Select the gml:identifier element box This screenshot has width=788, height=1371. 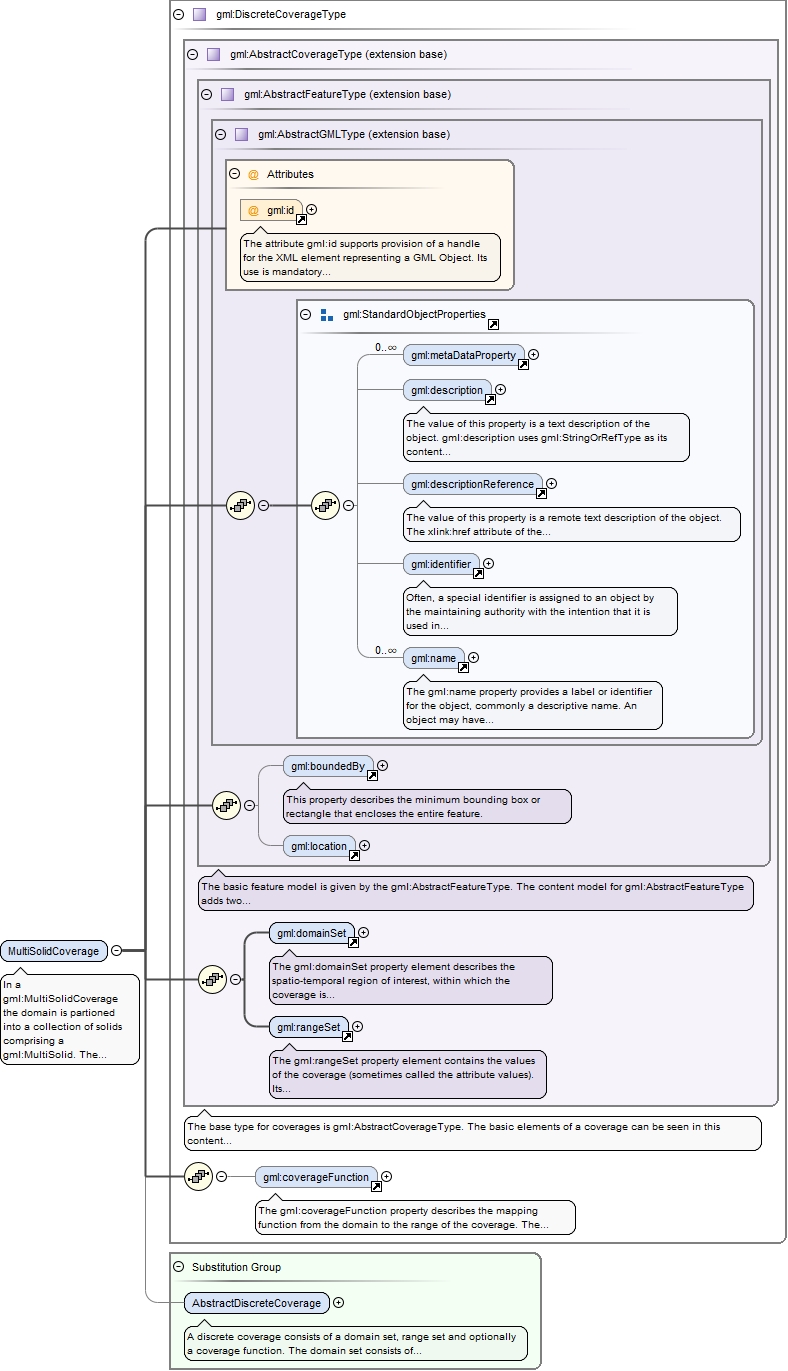coord(441,564)
